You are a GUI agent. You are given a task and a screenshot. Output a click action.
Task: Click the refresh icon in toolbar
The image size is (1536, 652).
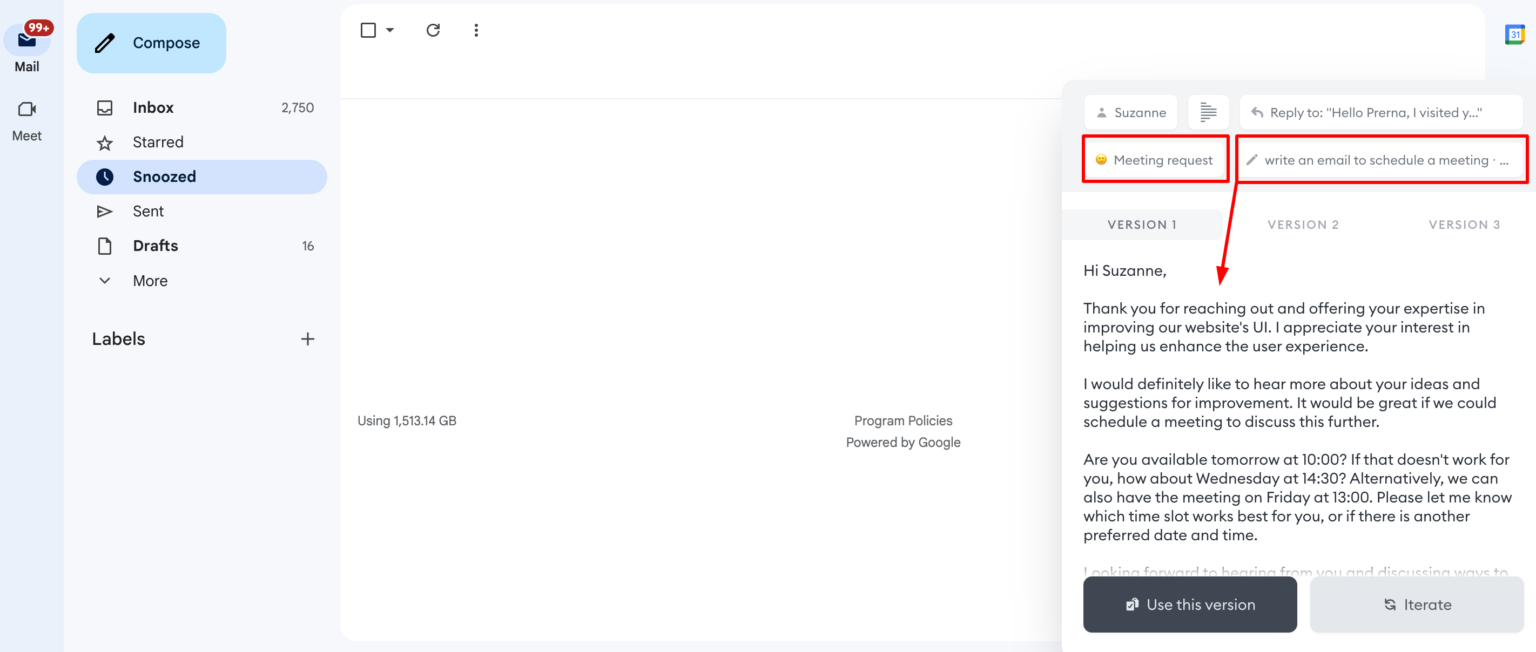point(433,30)
